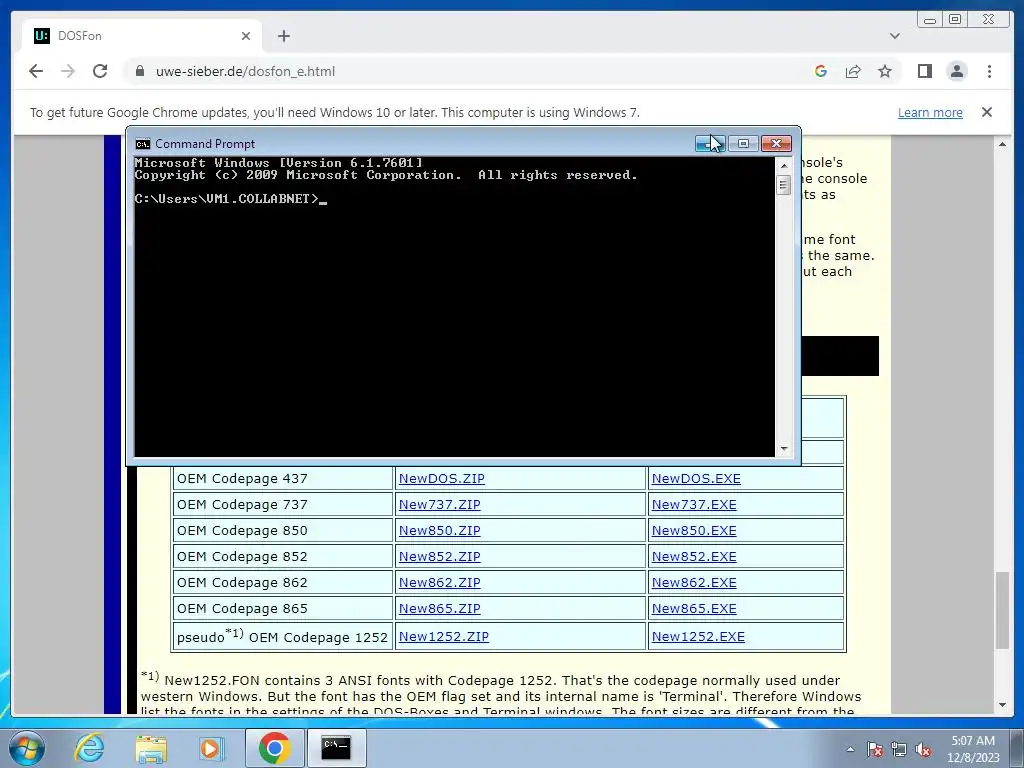This screenshot has width=1024, height=768.
Task: Download New852.ZIP
Action: click(x=440, y=557)
